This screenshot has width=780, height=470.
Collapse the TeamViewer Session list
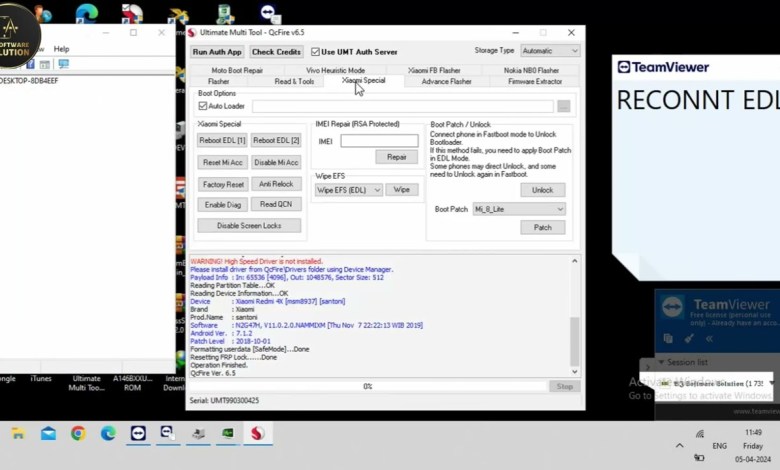click(660, 362)
